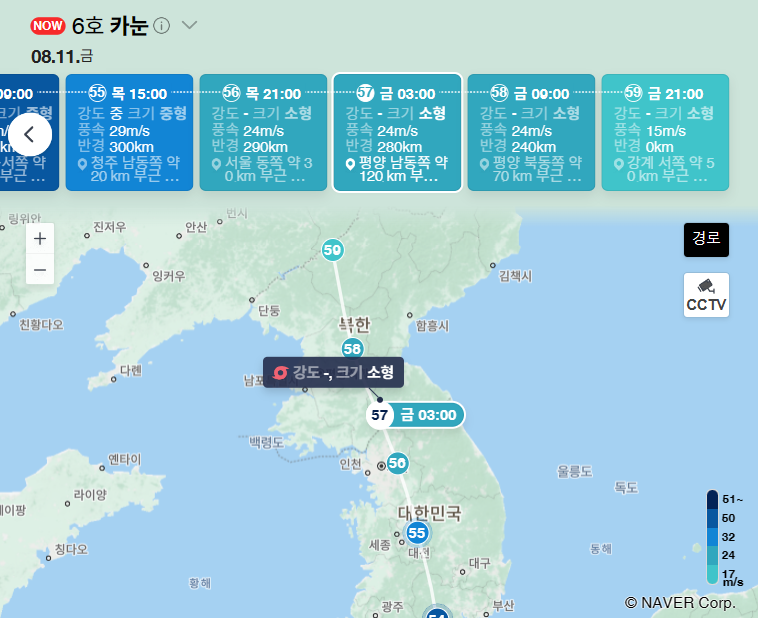
Task: Click track marker 55 near 세종
Action: pos(417,533)
